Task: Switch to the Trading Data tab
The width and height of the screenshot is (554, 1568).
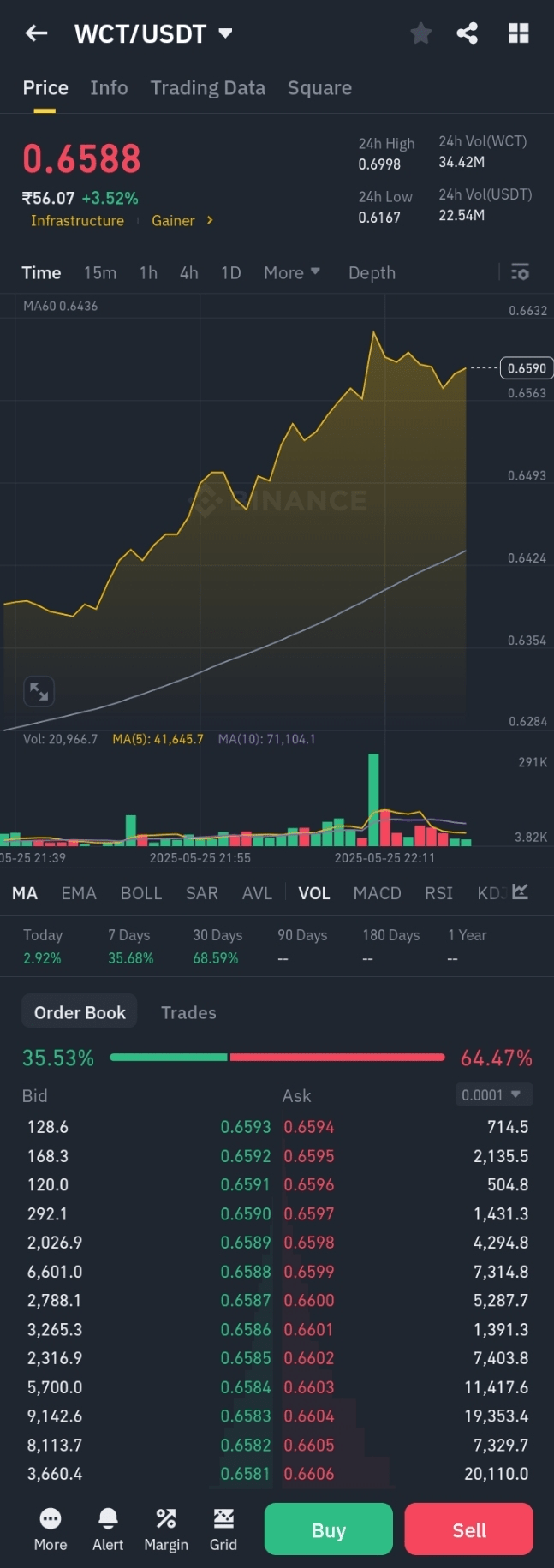Action: [x=208, y=87]
